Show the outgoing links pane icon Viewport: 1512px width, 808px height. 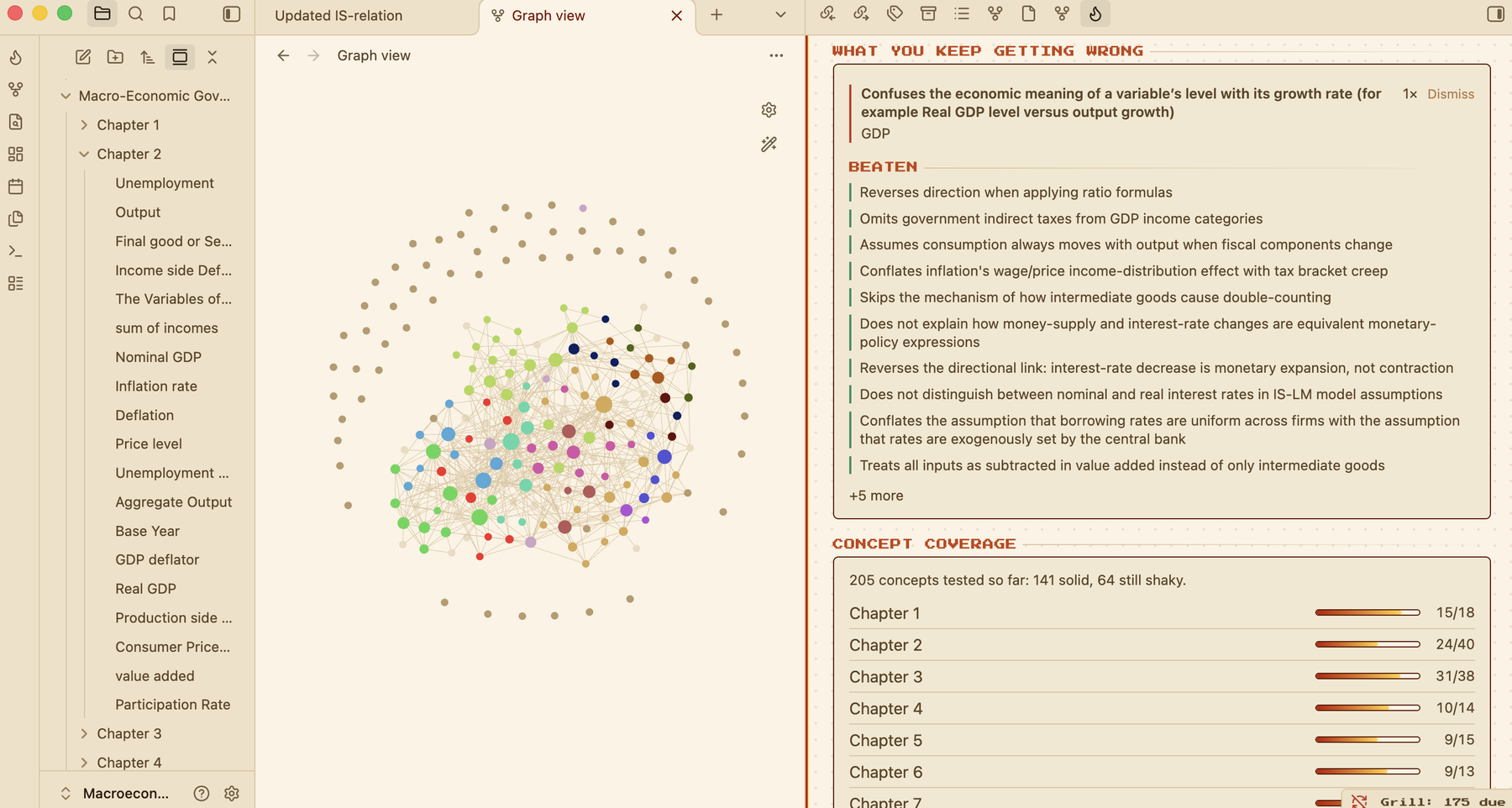[861, 14]
